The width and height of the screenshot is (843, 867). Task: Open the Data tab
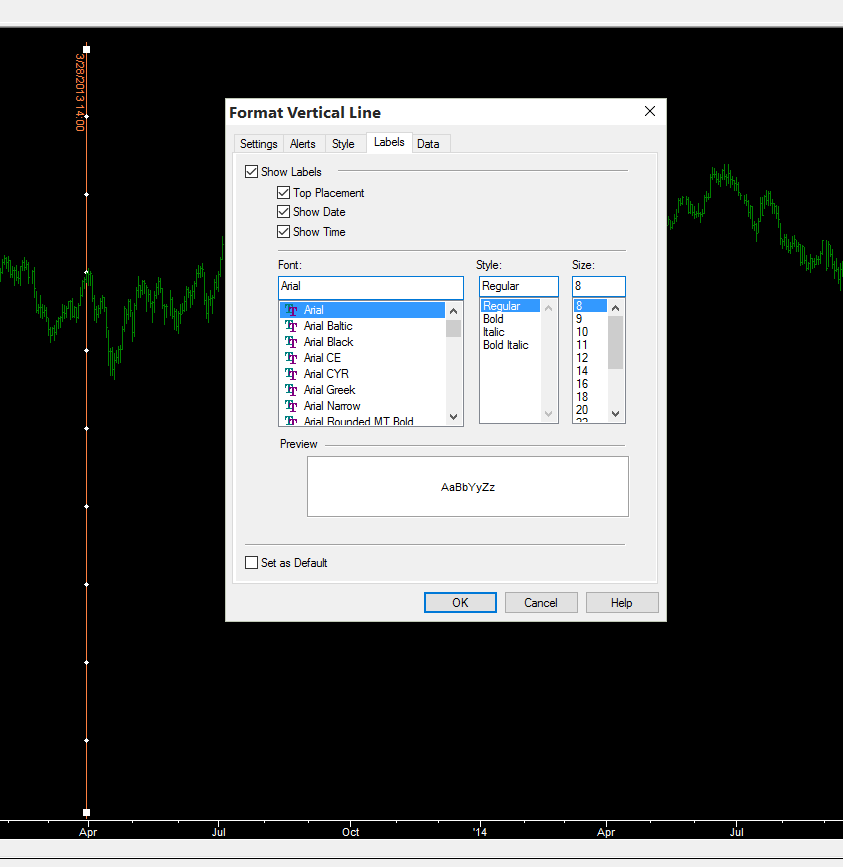click(x=428, y=144)
